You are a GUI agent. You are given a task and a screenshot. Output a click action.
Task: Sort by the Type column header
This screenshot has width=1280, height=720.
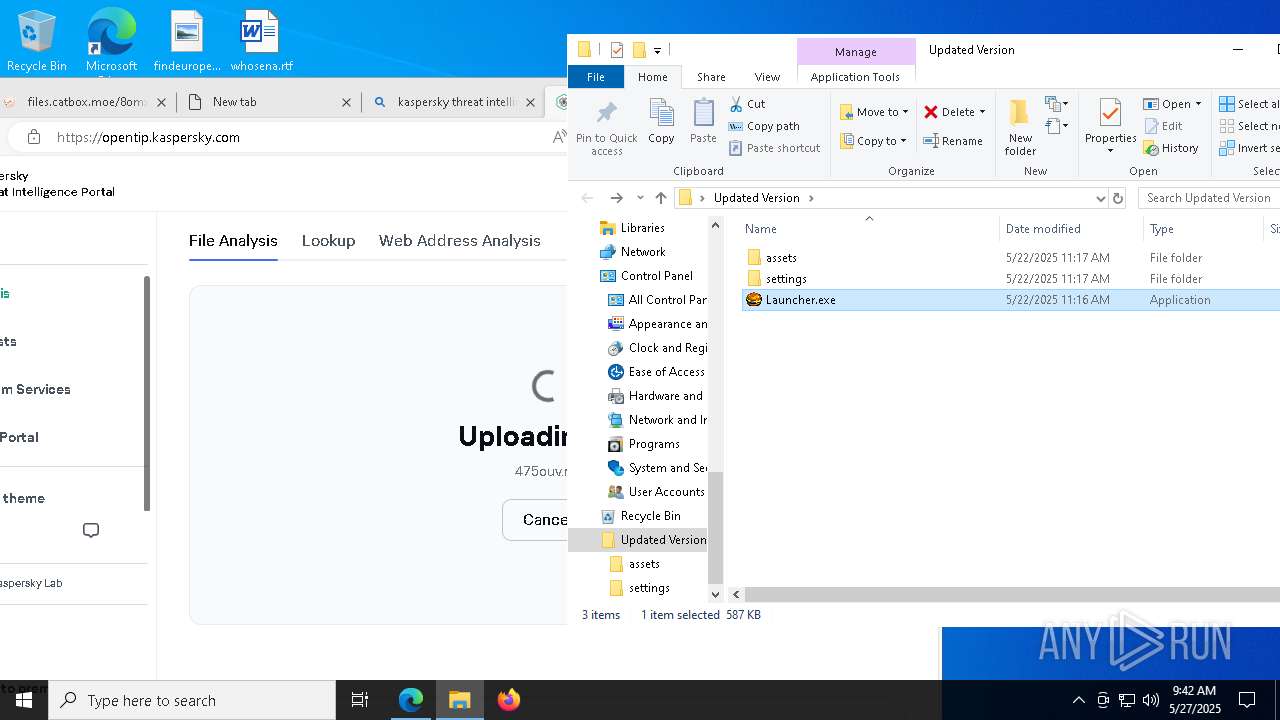tap(1203, 229)
